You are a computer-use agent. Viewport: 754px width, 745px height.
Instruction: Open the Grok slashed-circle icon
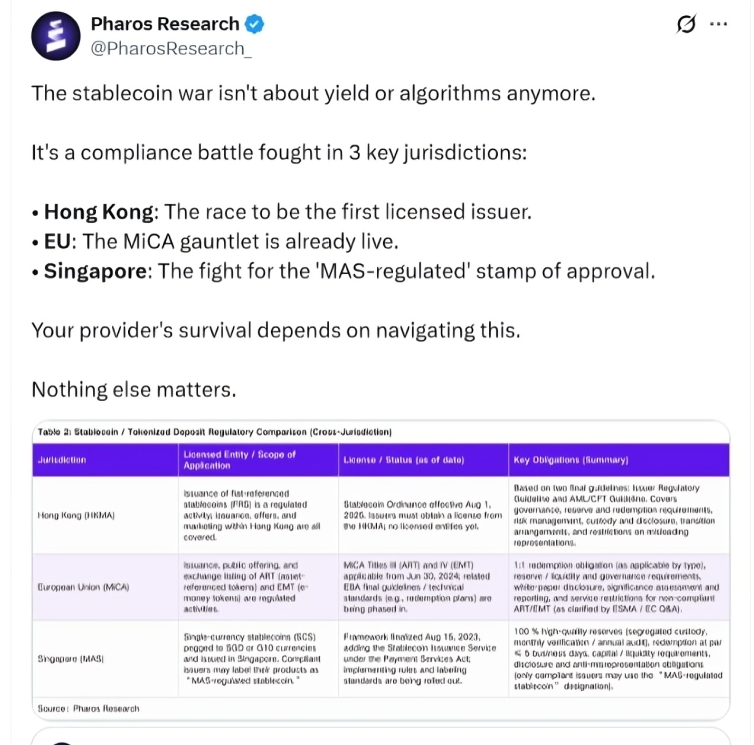pos(687,25)
